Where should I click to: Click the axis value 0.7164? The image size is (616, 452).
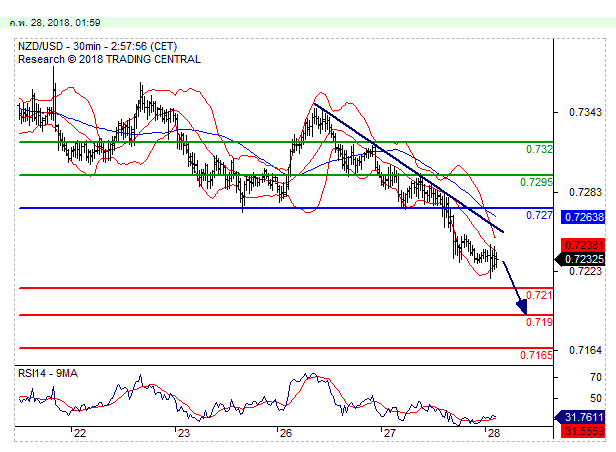(x=585, y=350)
